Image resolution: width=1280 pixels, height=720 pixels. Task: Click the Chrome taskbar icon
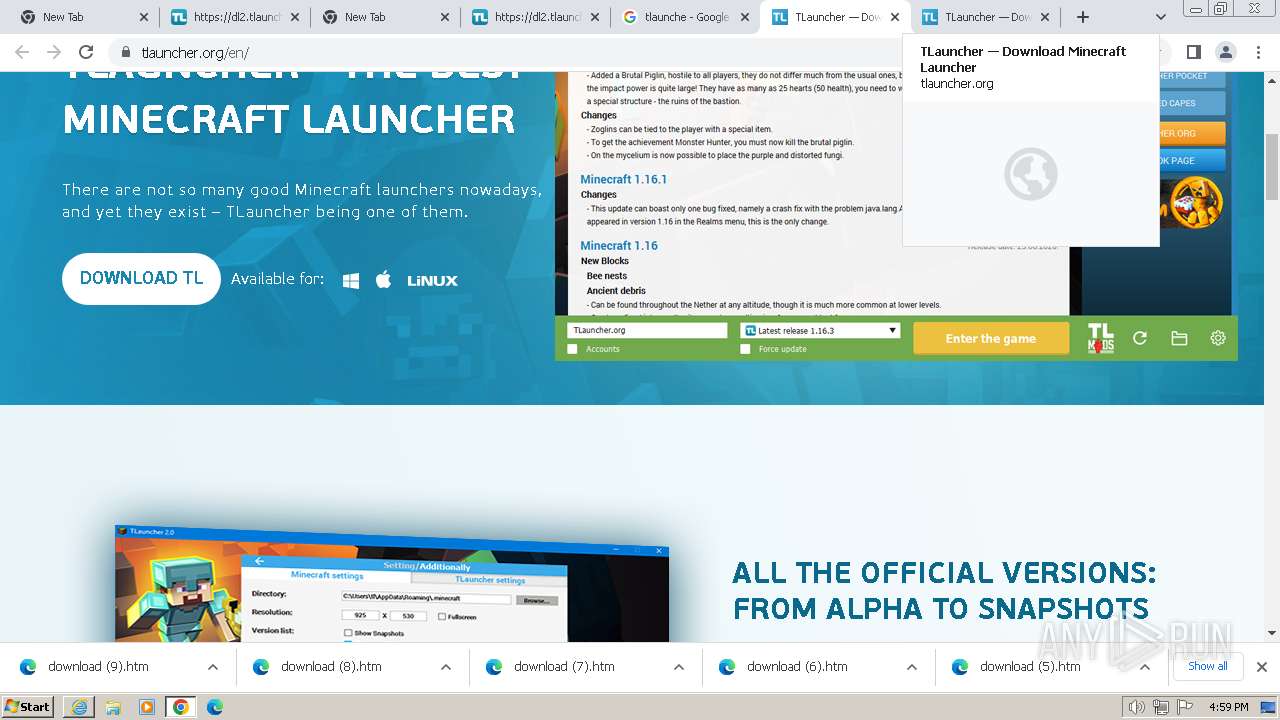pyautogui.click(x=181, y=707)
